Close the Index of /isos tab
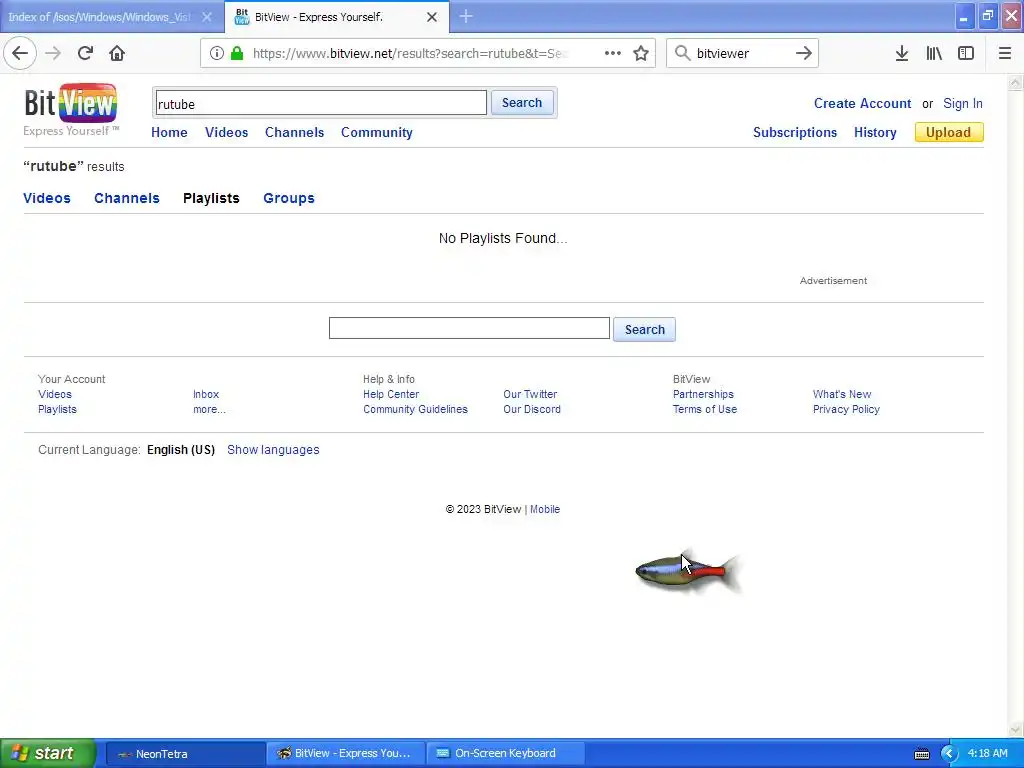Image resolution: width=1024 pixels, height=768 pixels. click(207, 17)
